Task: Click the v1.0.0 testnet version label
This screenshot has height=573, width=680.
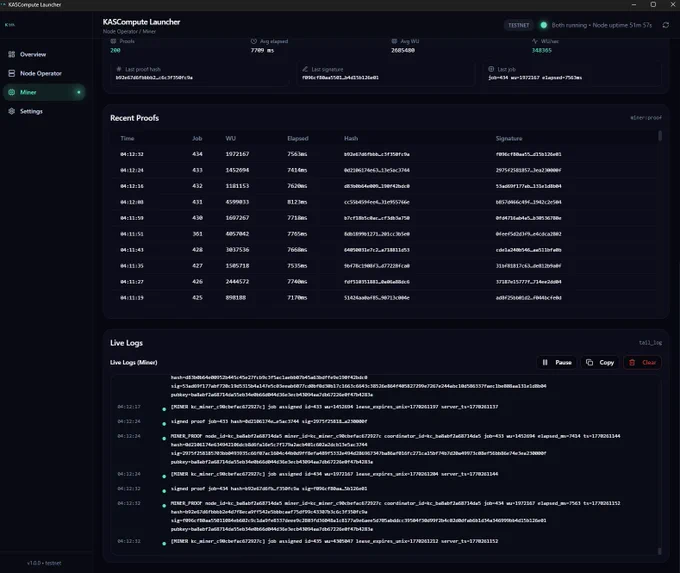Action: click(44, 563)
